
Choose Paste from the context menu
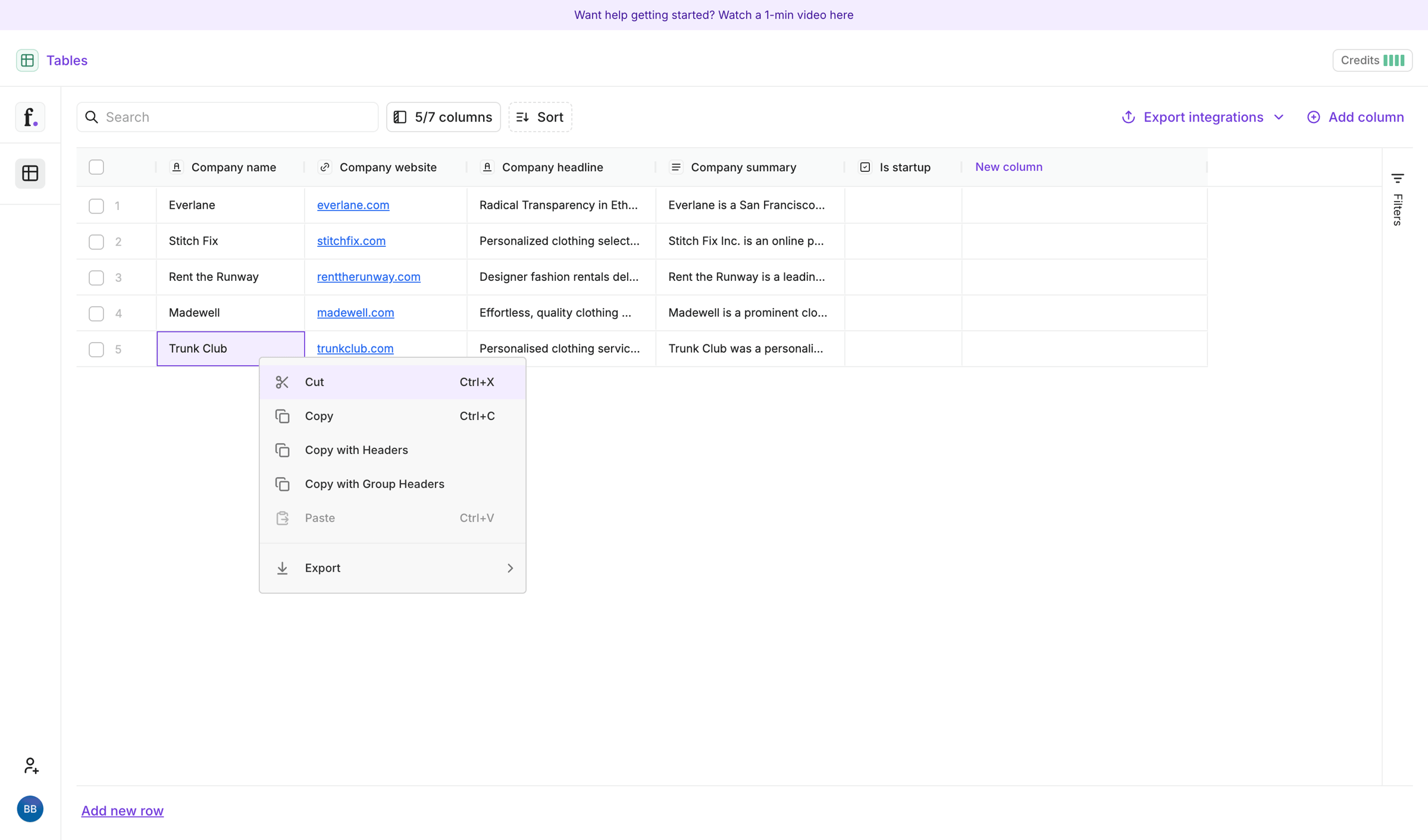click(393, 518)
